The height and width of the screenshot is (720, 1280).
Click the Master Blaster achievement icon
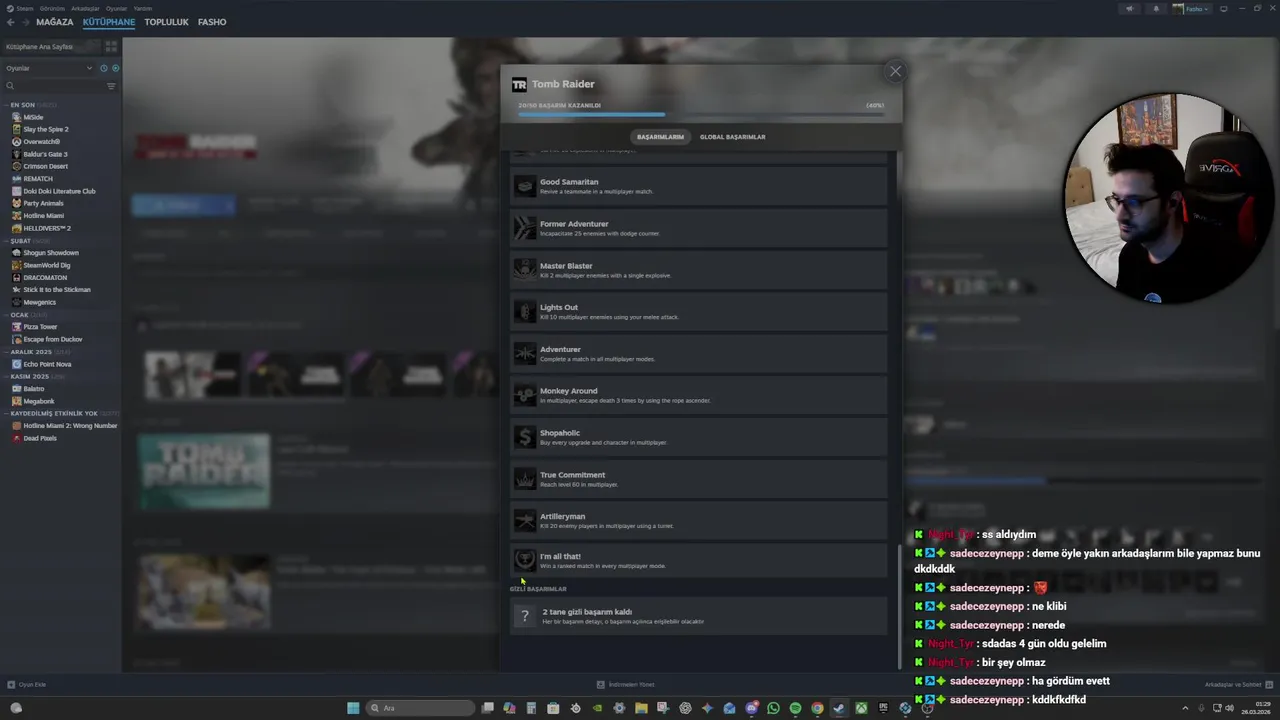525,270
